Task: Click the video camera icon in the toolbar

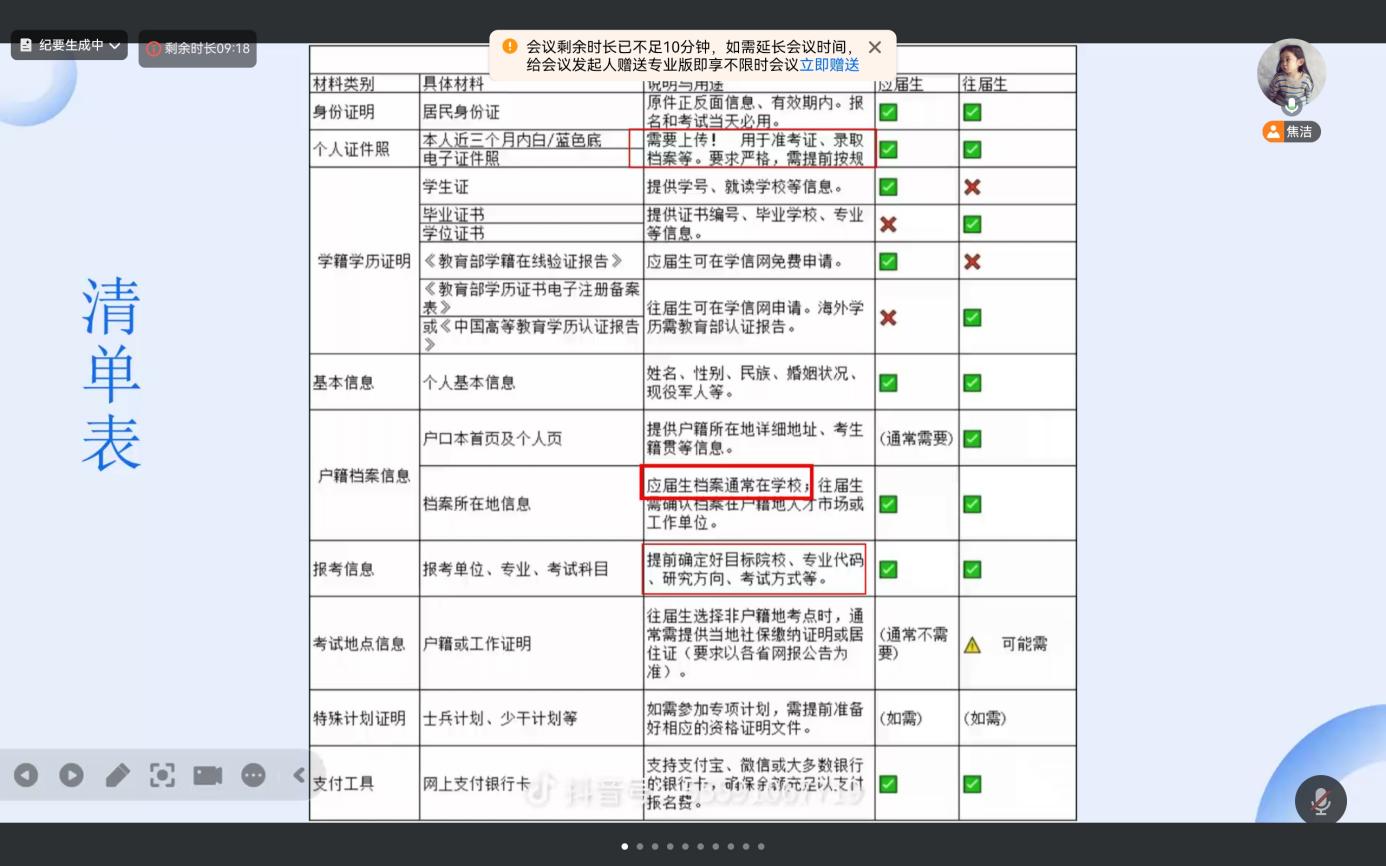Action: (207, 775)
